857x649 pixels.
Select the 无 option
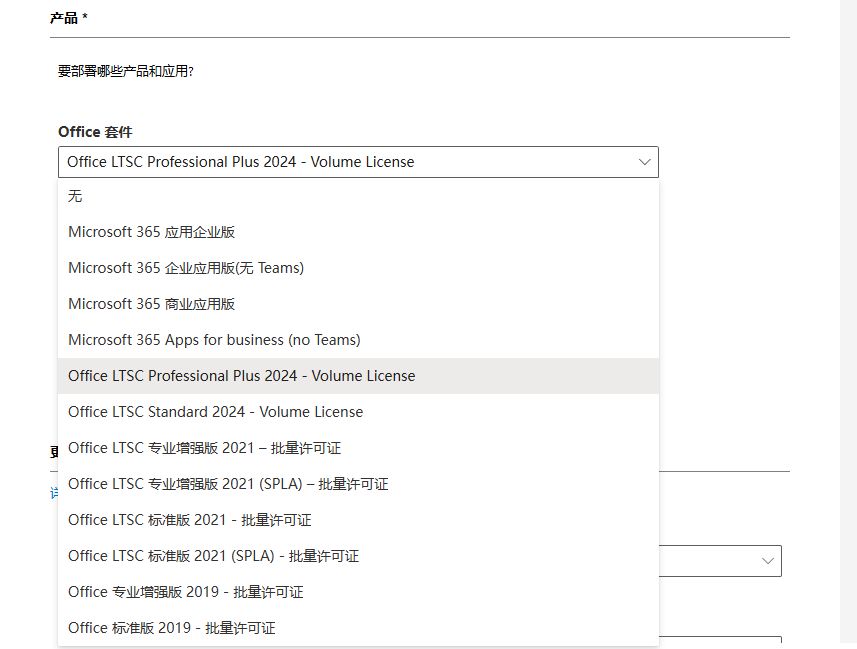(x=75, y=196)
